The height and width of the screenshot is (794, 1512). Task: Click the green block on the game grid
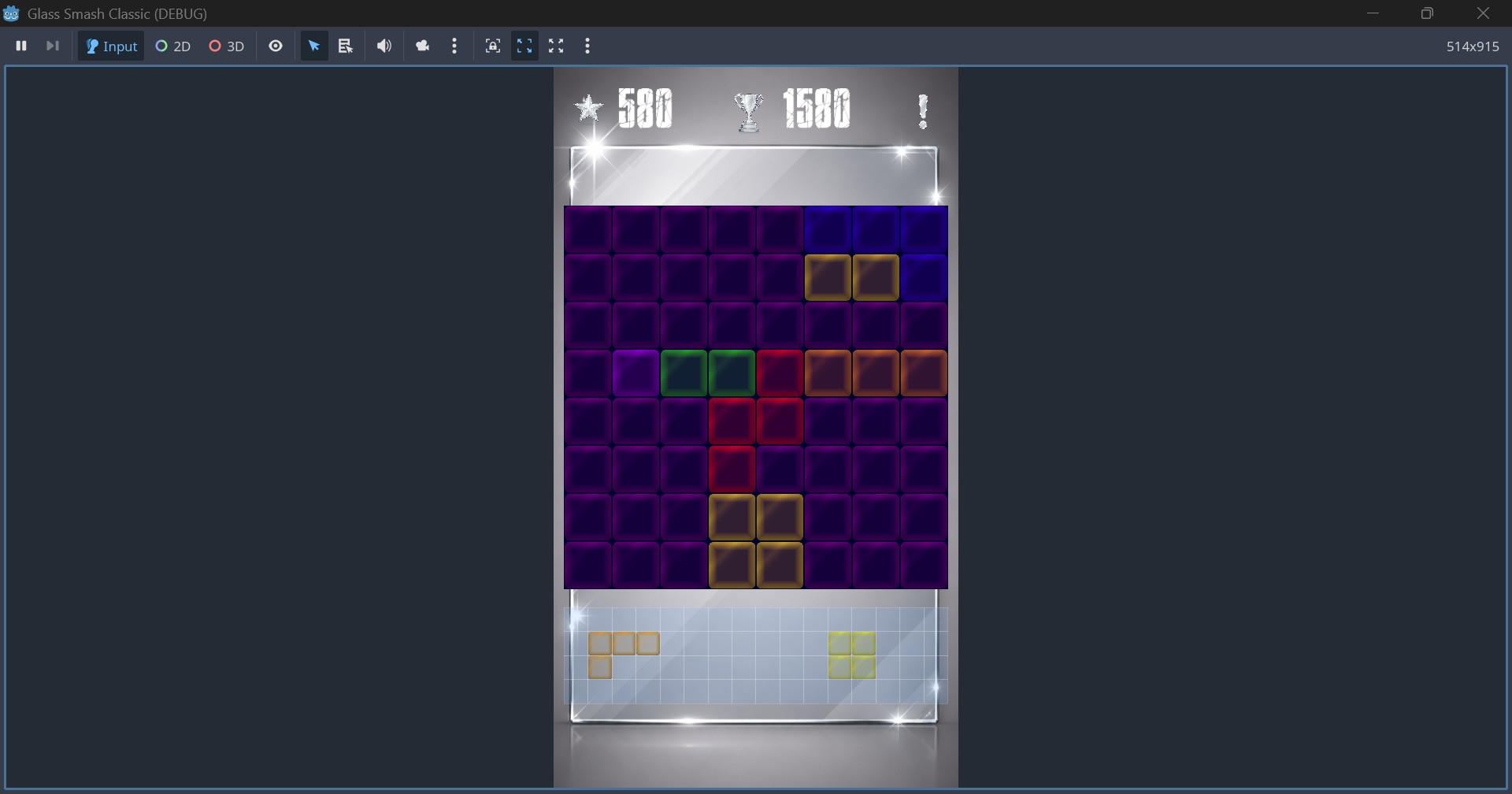click(x=682, y=373)
